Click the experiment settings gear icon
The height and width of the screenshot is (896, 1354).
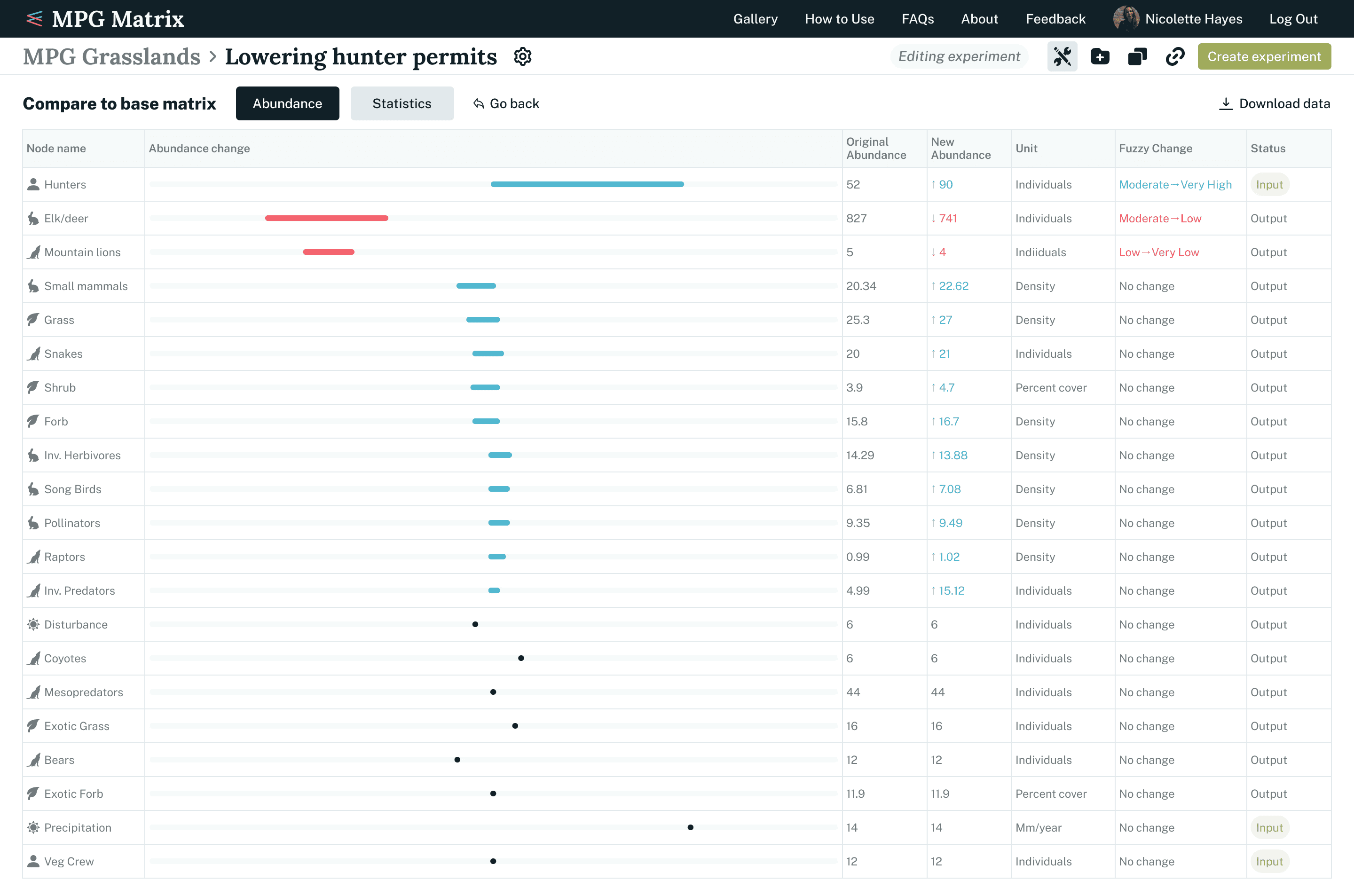[x=522, y=56]
